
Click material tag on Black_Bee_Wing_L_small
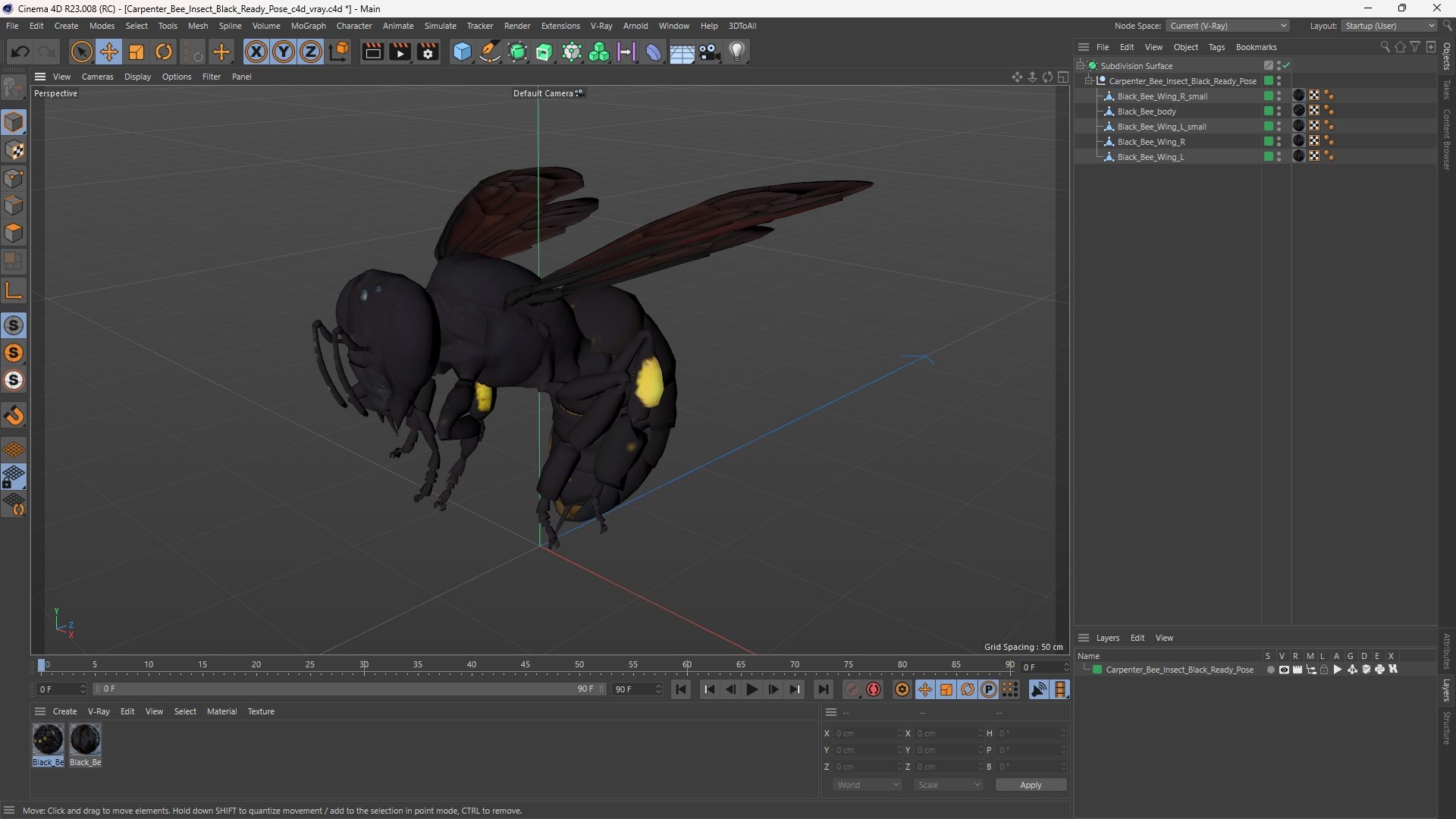coord(1299,126)
